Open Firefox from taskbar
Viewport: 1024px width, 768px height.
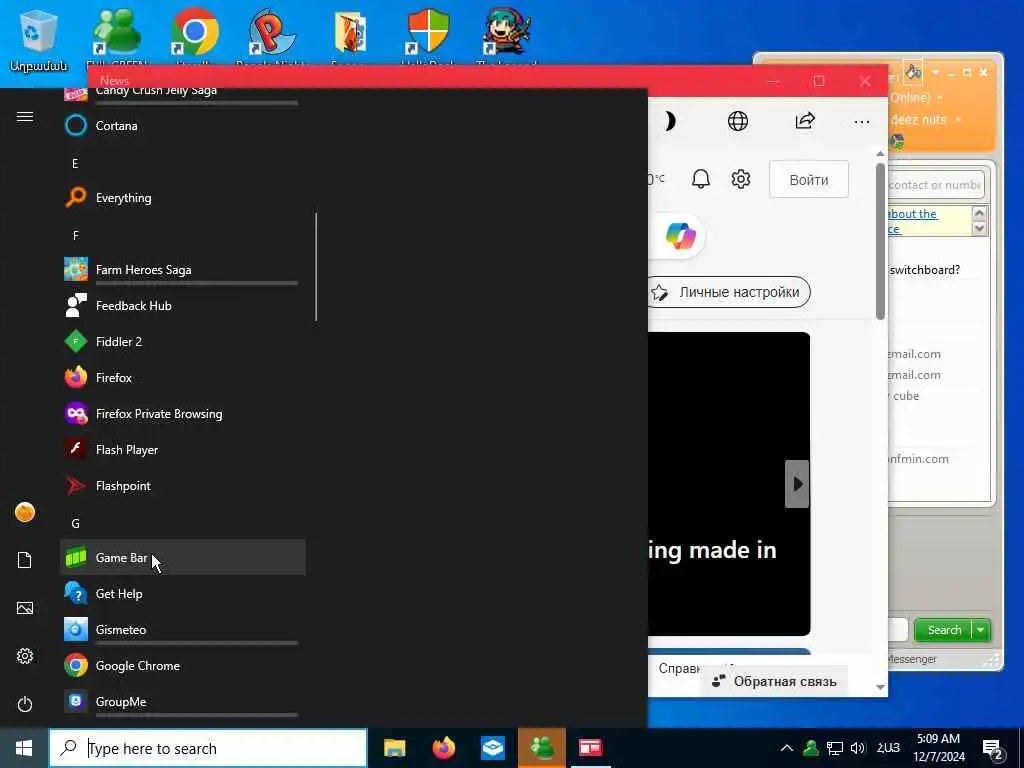[443, 748]
